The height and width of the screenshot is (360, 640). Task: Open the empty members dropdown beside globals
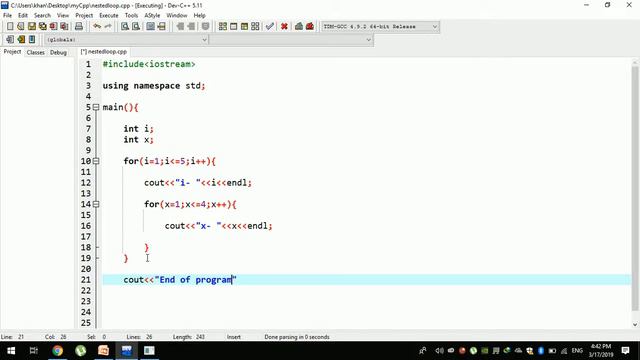tap(291, 40)
